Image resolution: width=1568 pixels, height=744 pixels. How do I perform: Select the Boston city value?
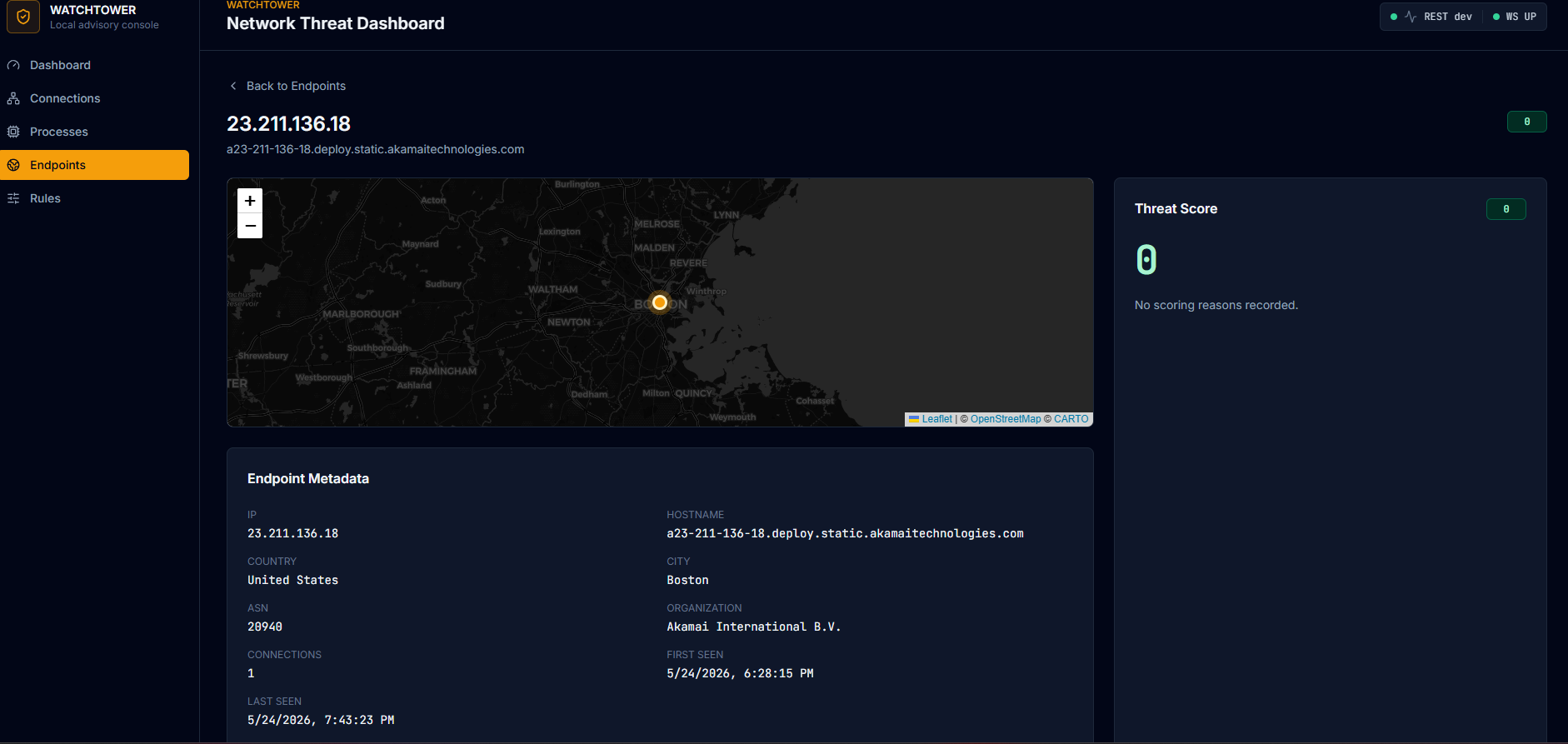(687, 580)
